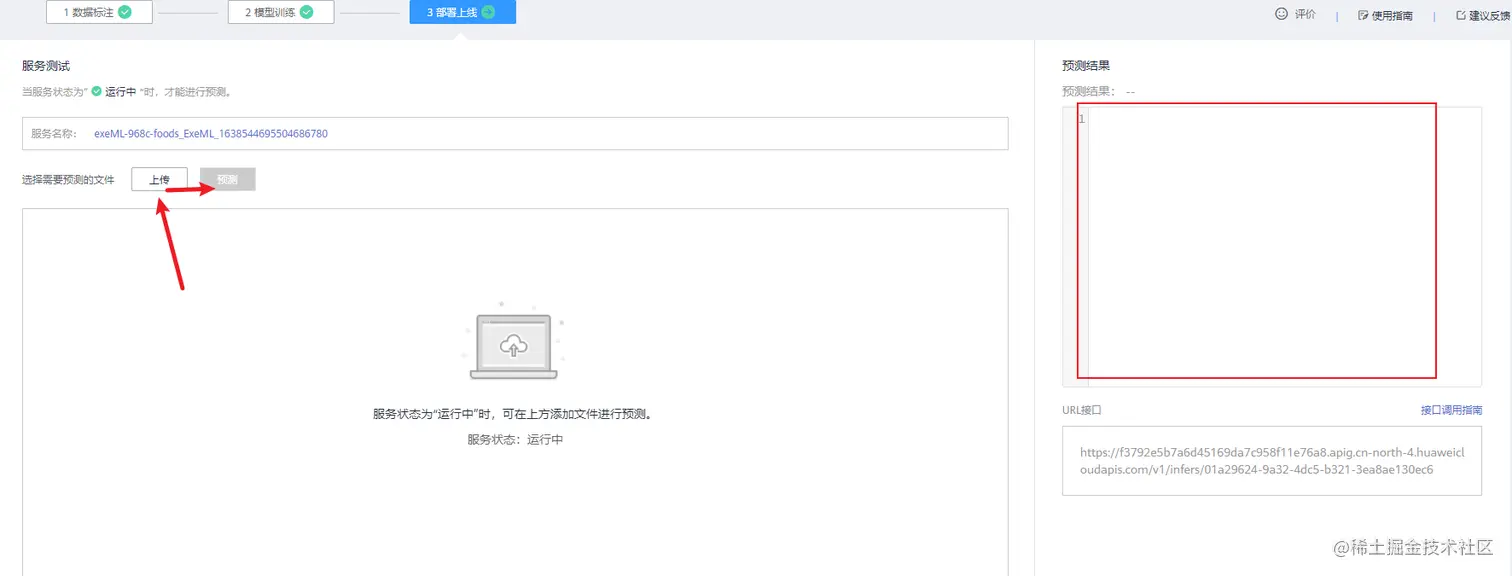This screenshot has height=576, width=1512.
Task: Click the 服务状态 运行中 status text
Action: [513, 436]
